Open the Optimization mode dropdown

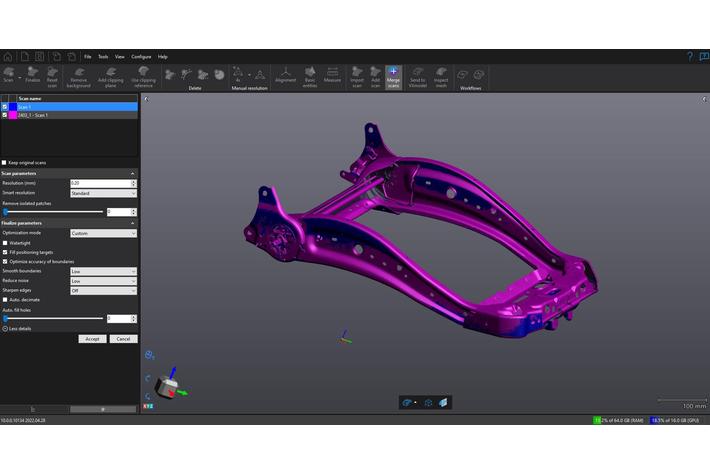(x=103, y=233)
